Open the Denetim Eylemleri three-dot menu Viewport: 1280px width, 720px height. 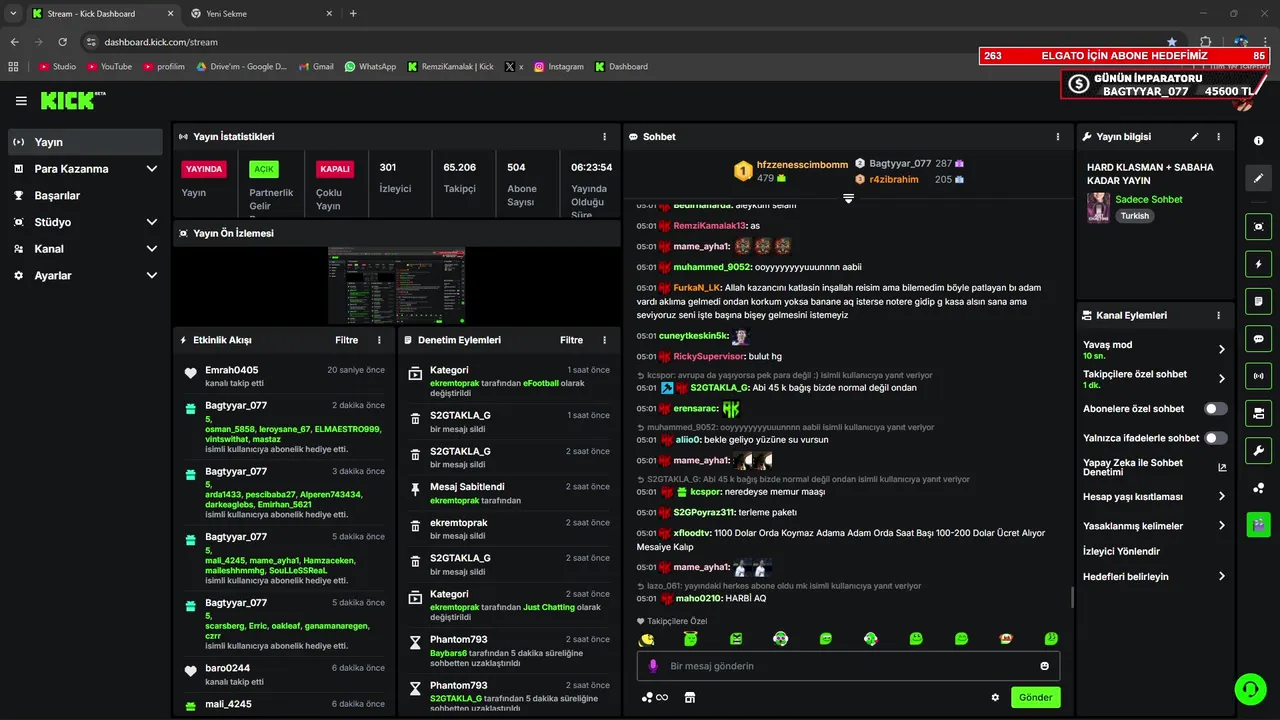[x=604, y=340]
